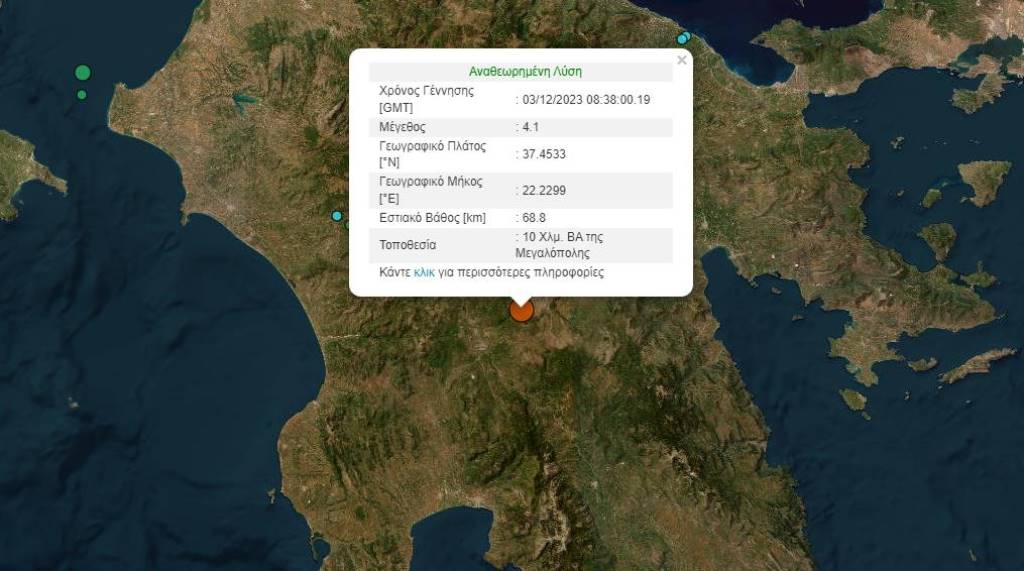Select the longitude value 22.2299

[x=544, y=190]
